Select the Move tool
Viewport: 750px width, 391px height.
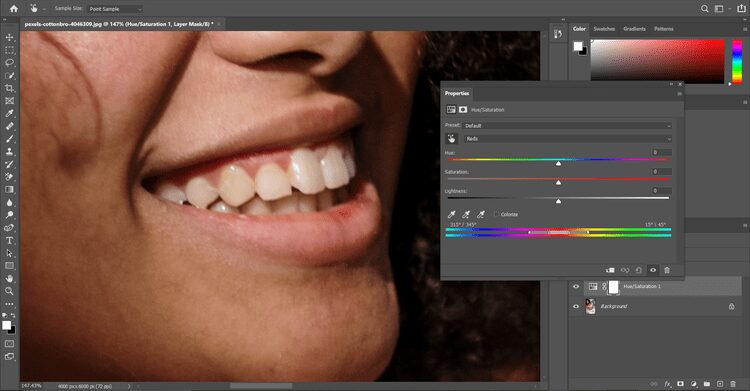[9, 37]
